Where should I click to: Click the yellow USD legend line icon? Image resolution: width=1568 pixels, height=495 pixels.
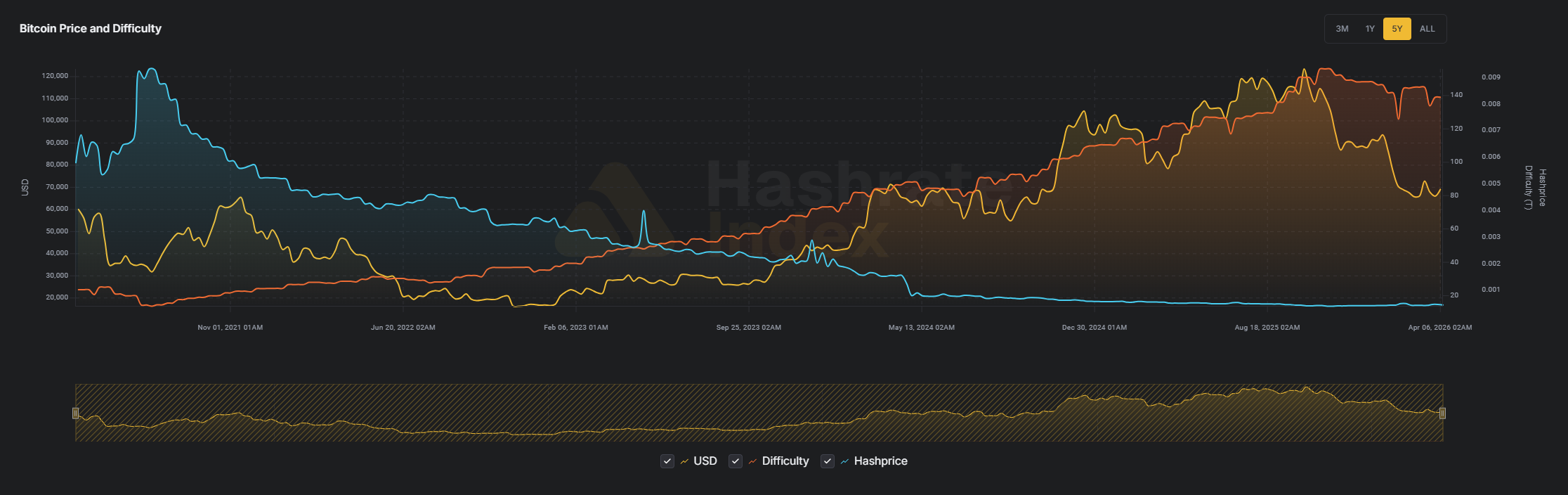click(684, 461)
